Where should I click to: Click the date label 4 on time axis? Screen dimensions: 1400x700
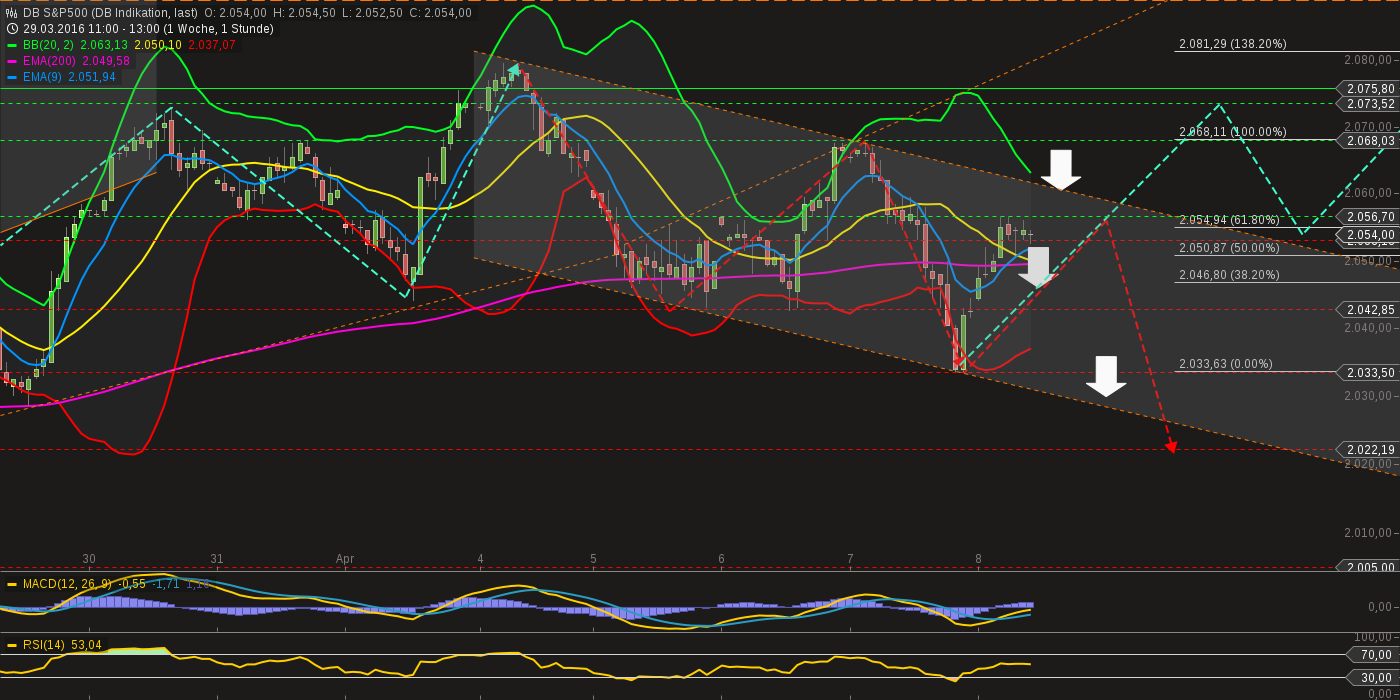tap(480, 559)
